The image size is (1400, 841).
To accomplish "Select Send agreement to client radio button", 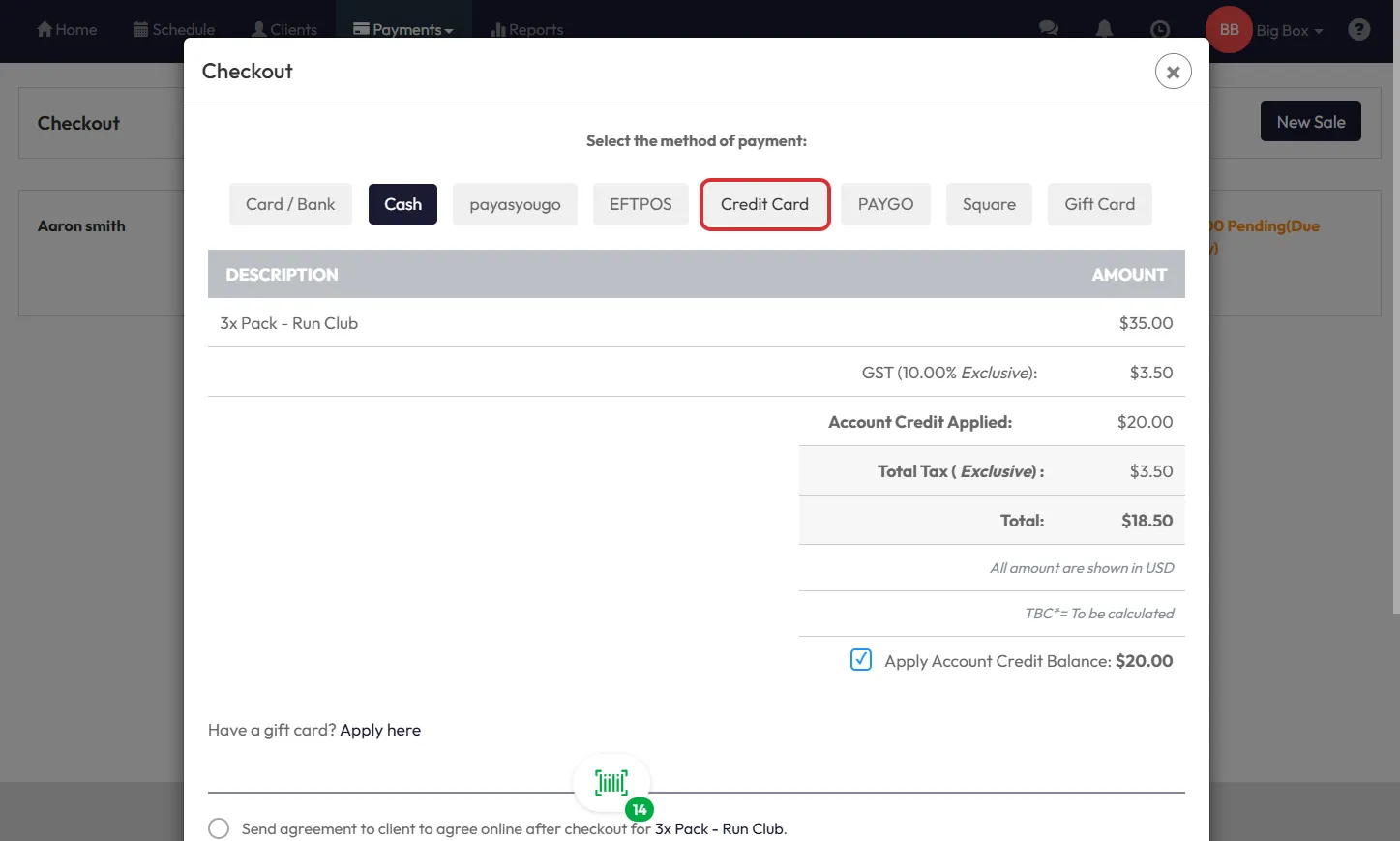I will [x=219, y=828].
